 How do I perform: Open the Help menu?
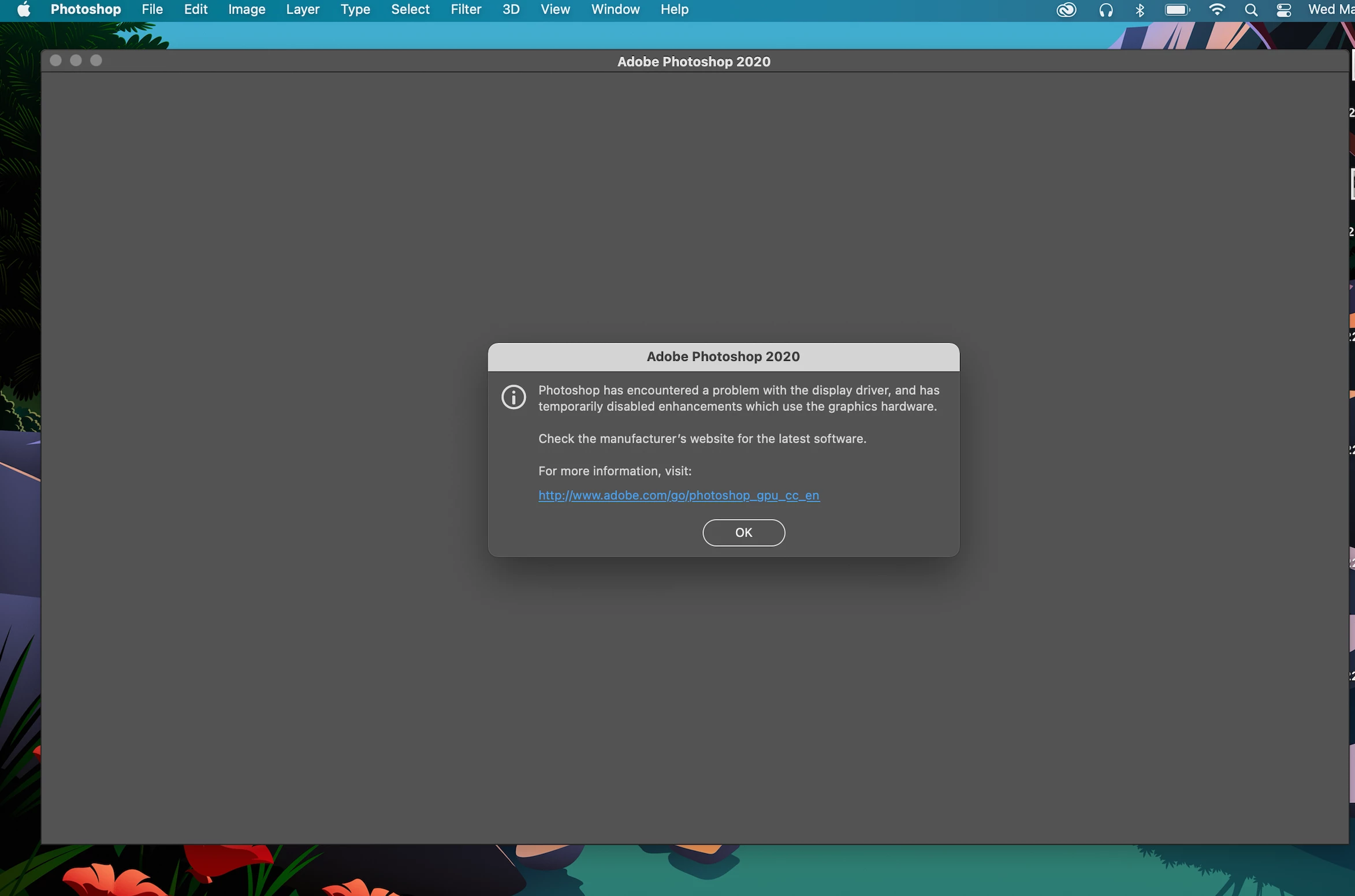pyautogui.click(x=674, y=10)
